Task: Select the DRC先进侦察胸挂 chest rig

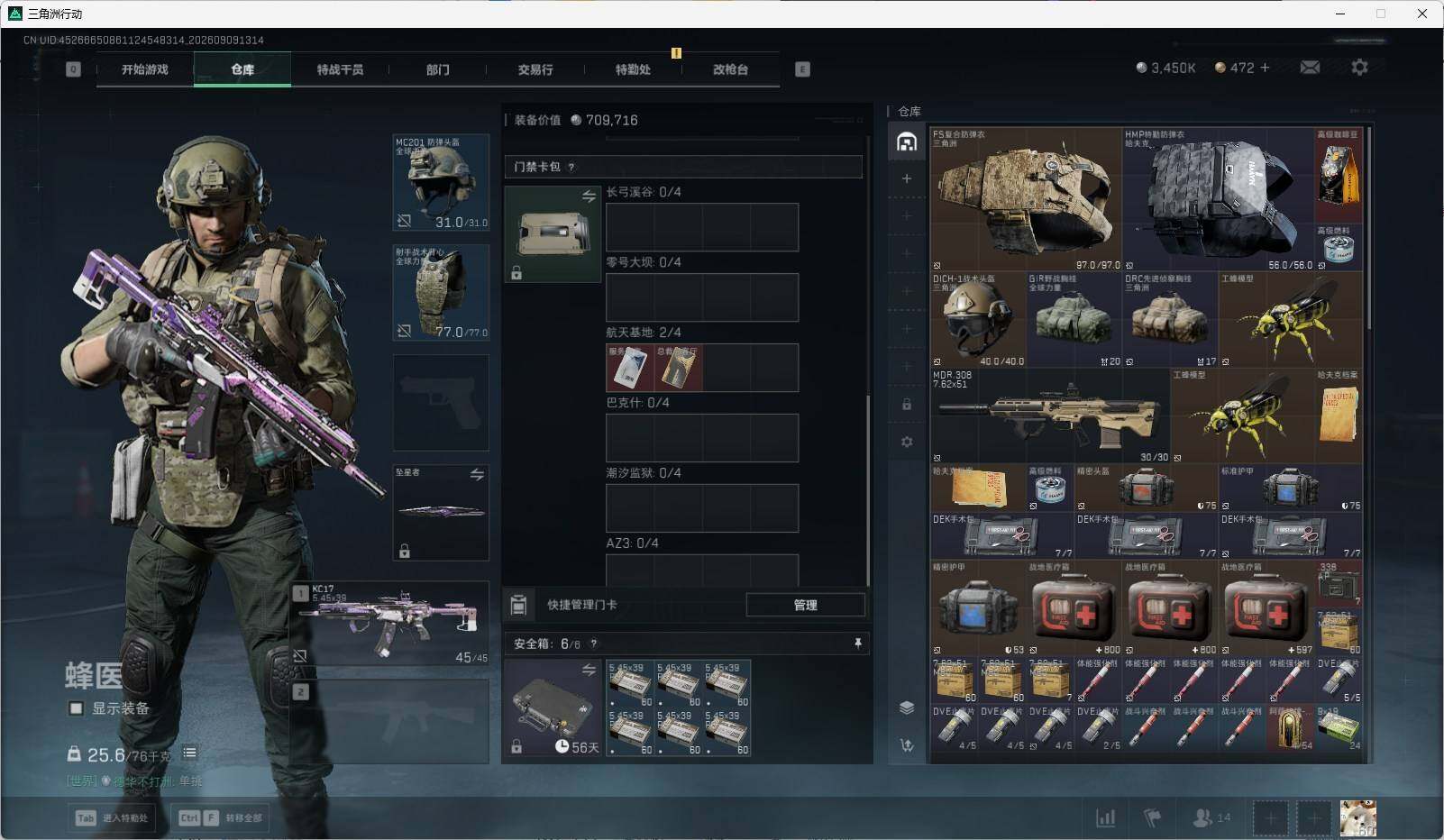Action: coord(1171,320)
